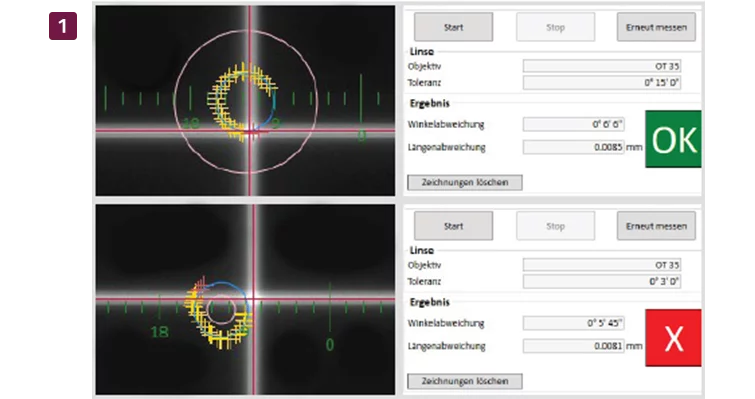This screenshot has width=755, height=399.
Task: Click Zeichnungen löschen in the upper panel
Action: tap(465, 182)
